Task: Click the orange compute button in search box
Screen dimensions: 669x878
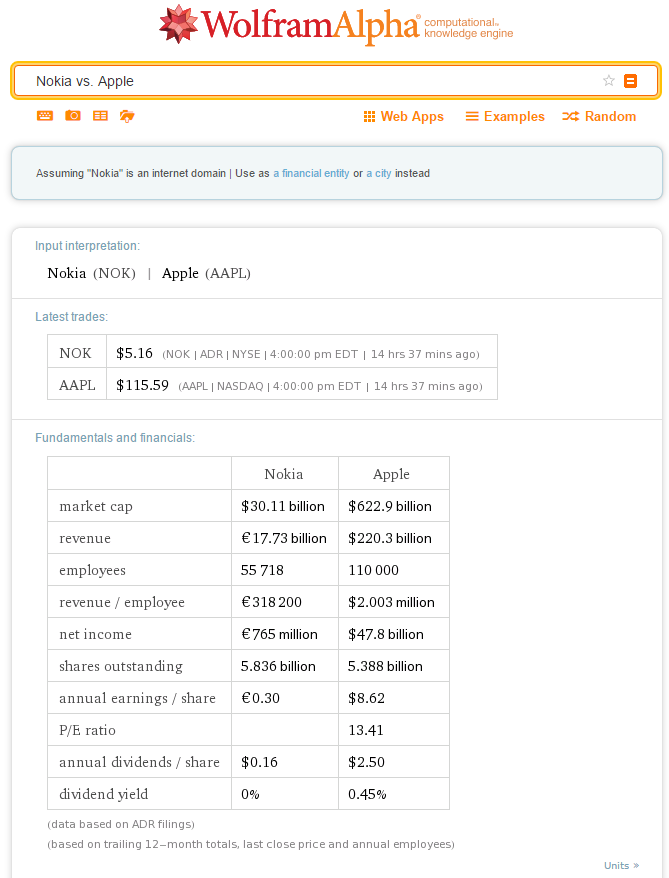Action: tap(630, 81)
